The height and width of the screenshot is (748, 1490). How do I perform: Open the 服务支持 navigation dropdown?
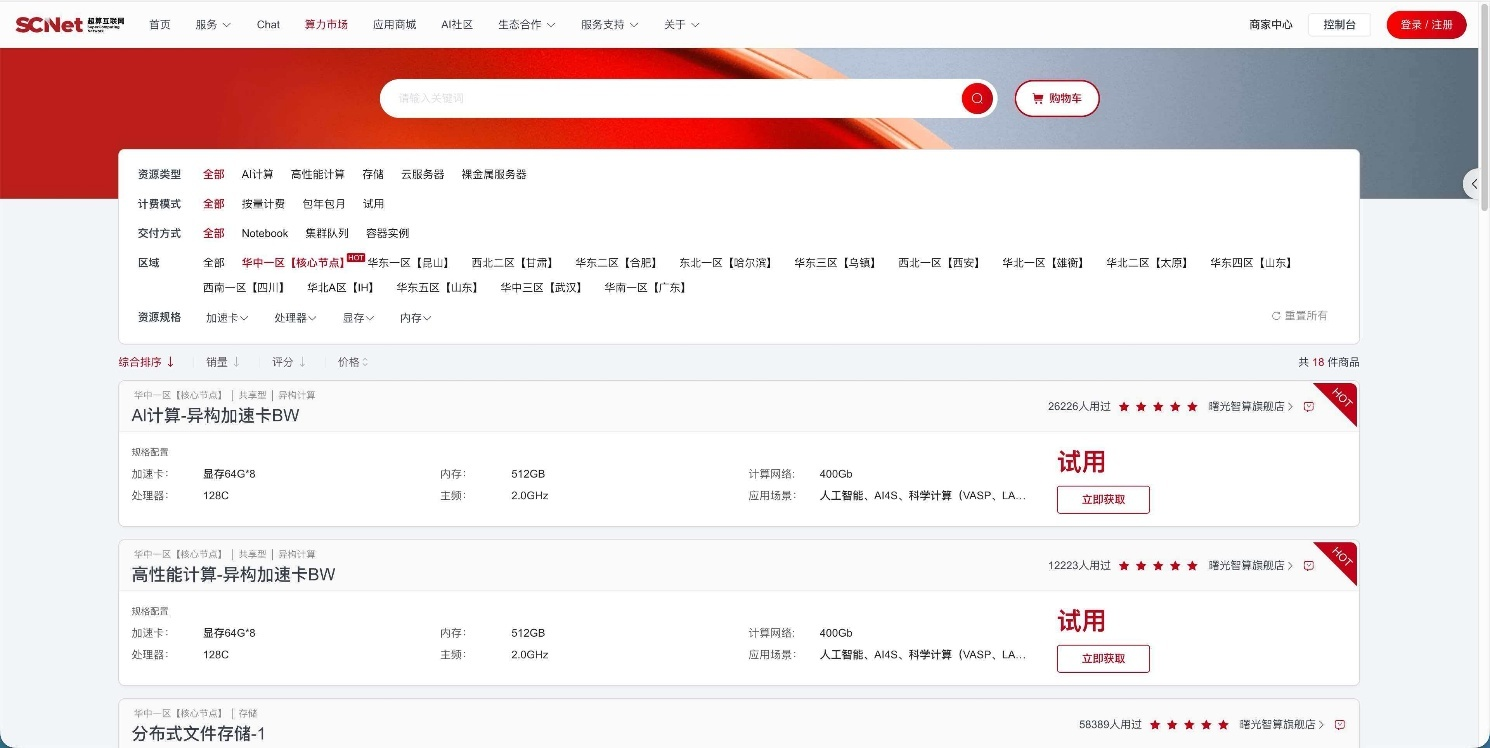point(609,24)
